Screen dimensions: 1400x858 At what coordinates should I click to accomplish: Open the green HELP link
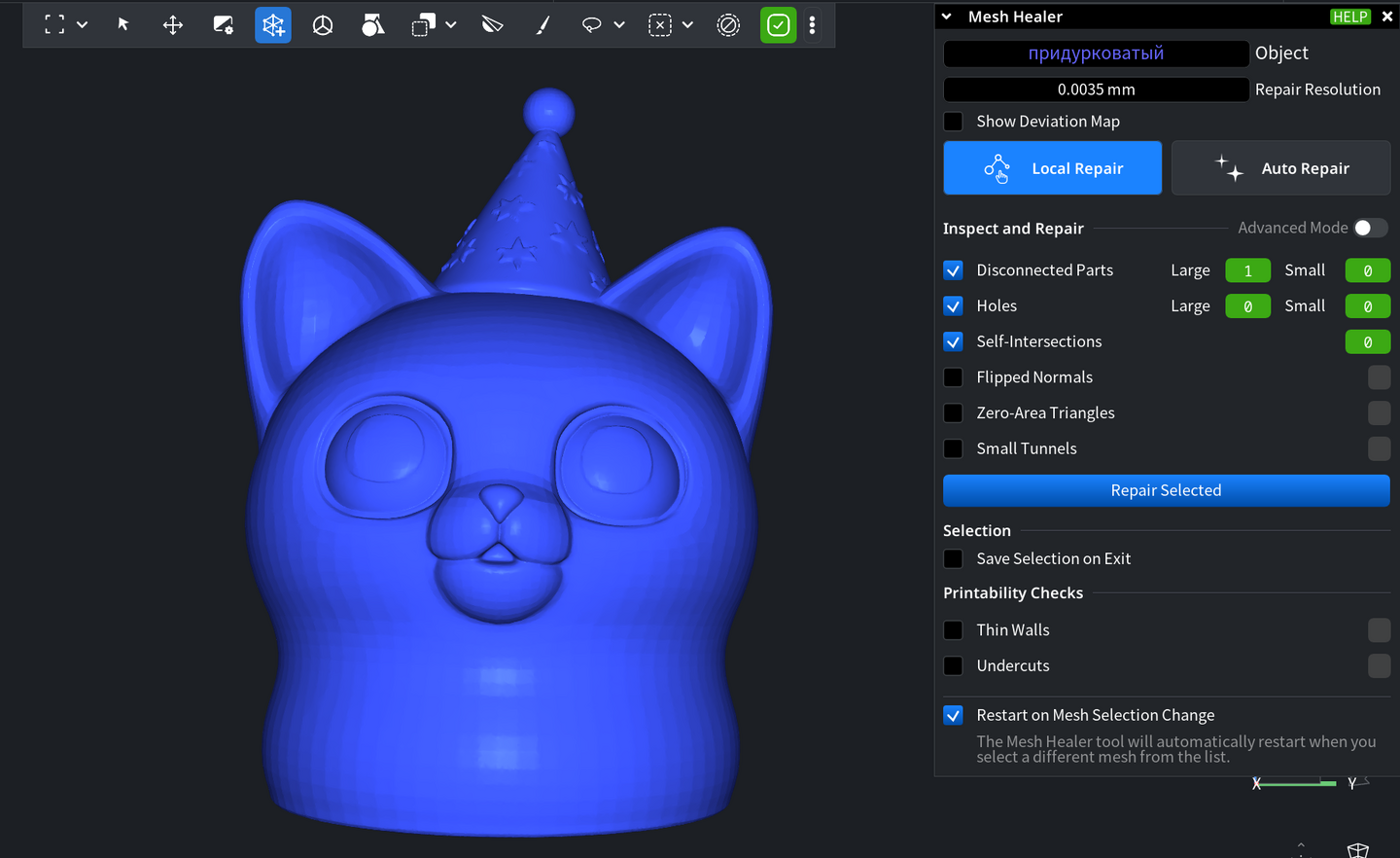[x=1349, y=17]
